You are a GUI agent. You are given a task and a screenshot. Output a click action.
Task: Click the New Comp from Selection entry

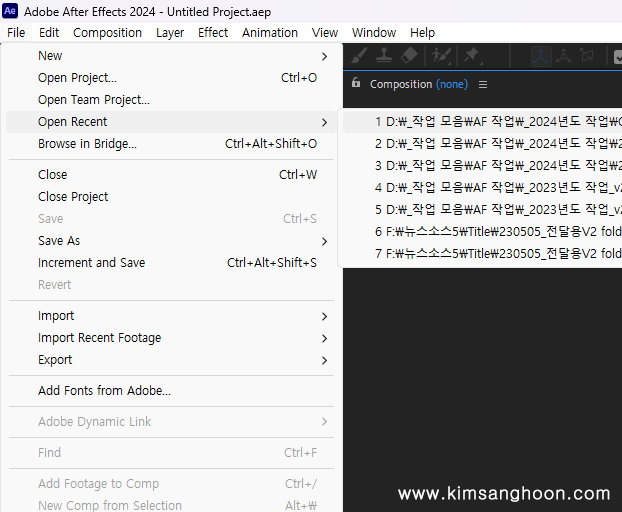171,505
